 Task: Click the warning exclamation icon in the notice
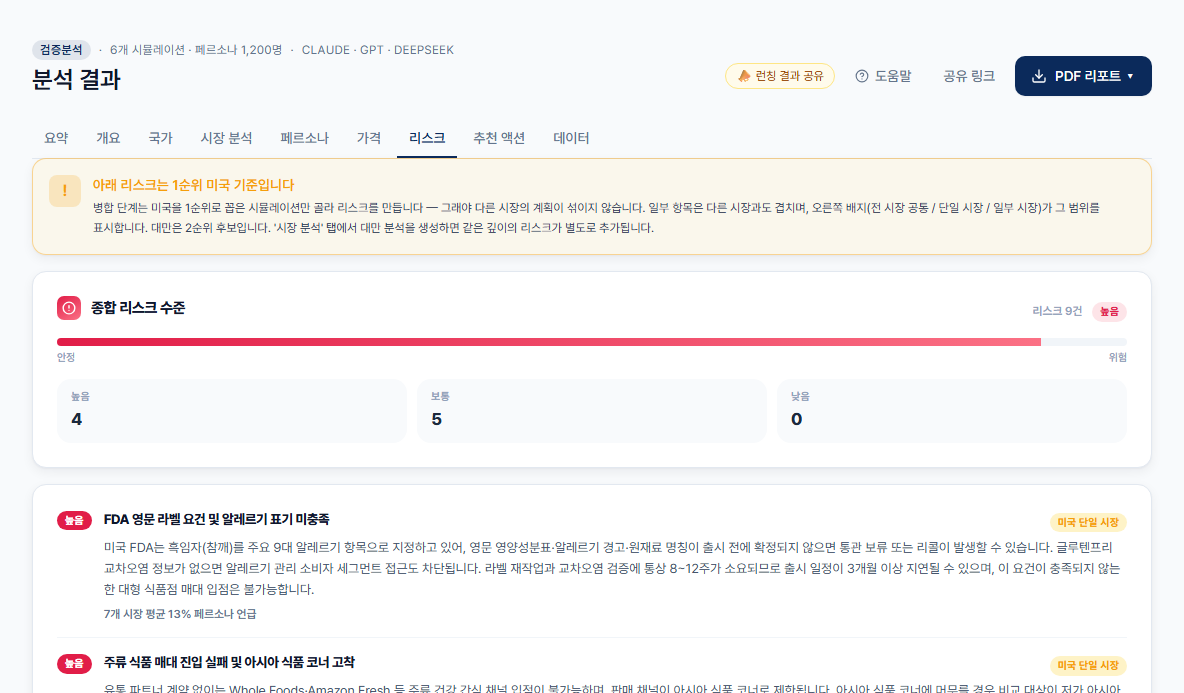(65, 191)
